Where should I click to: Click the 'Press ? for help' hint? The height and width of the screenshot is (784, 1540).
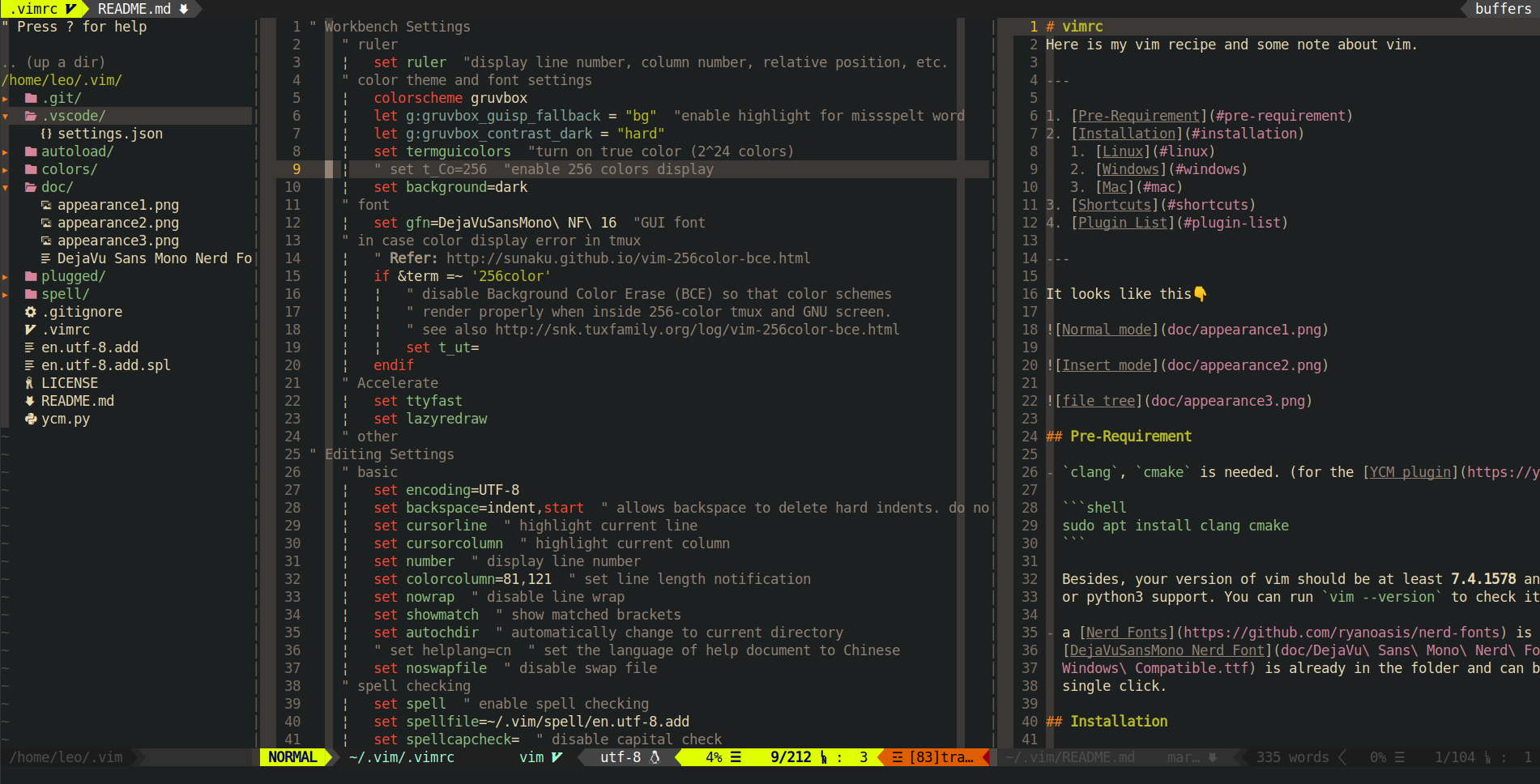(82, 27)
